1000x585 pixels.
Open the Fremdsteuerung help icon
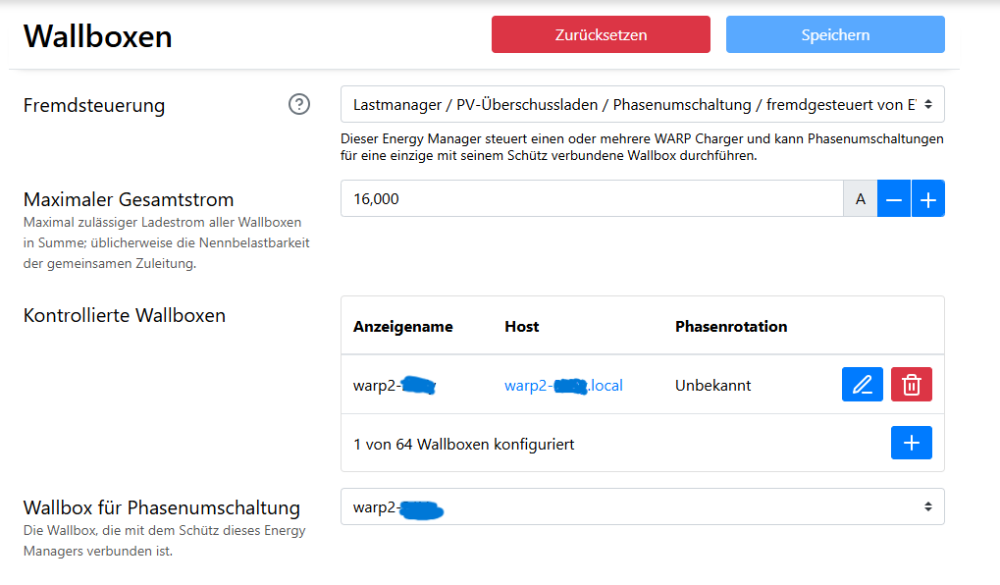click(x=299, y=104)
